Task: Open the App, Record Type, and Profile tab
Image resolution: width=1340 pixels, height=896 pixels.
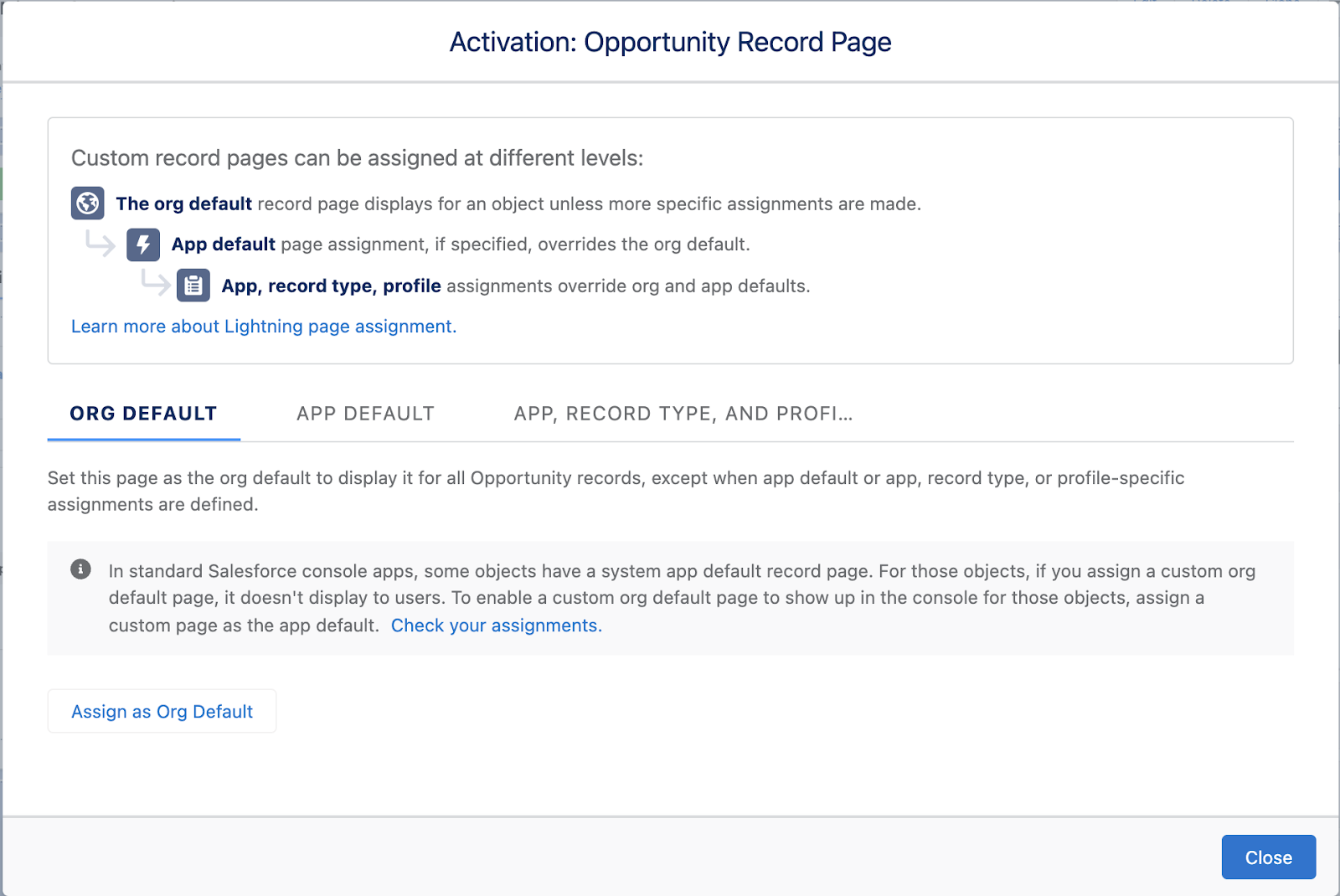Action: [683, 414]
